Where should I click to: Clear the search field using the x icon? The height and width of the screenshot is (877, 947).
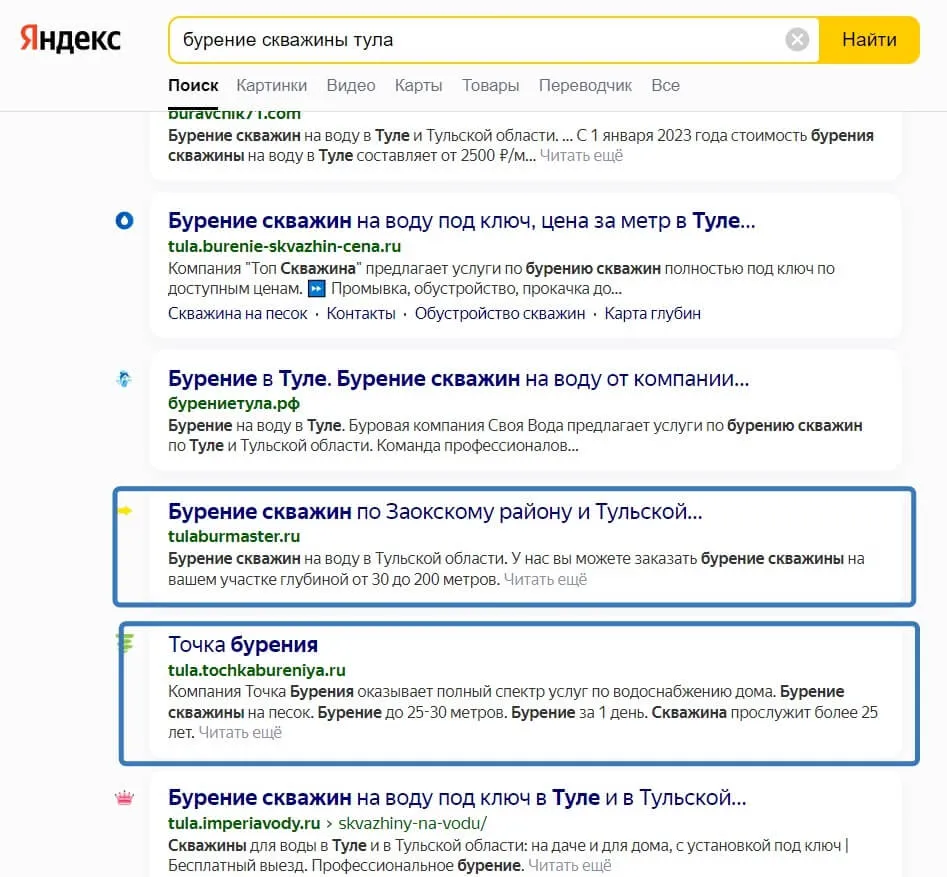click(797, 39)
